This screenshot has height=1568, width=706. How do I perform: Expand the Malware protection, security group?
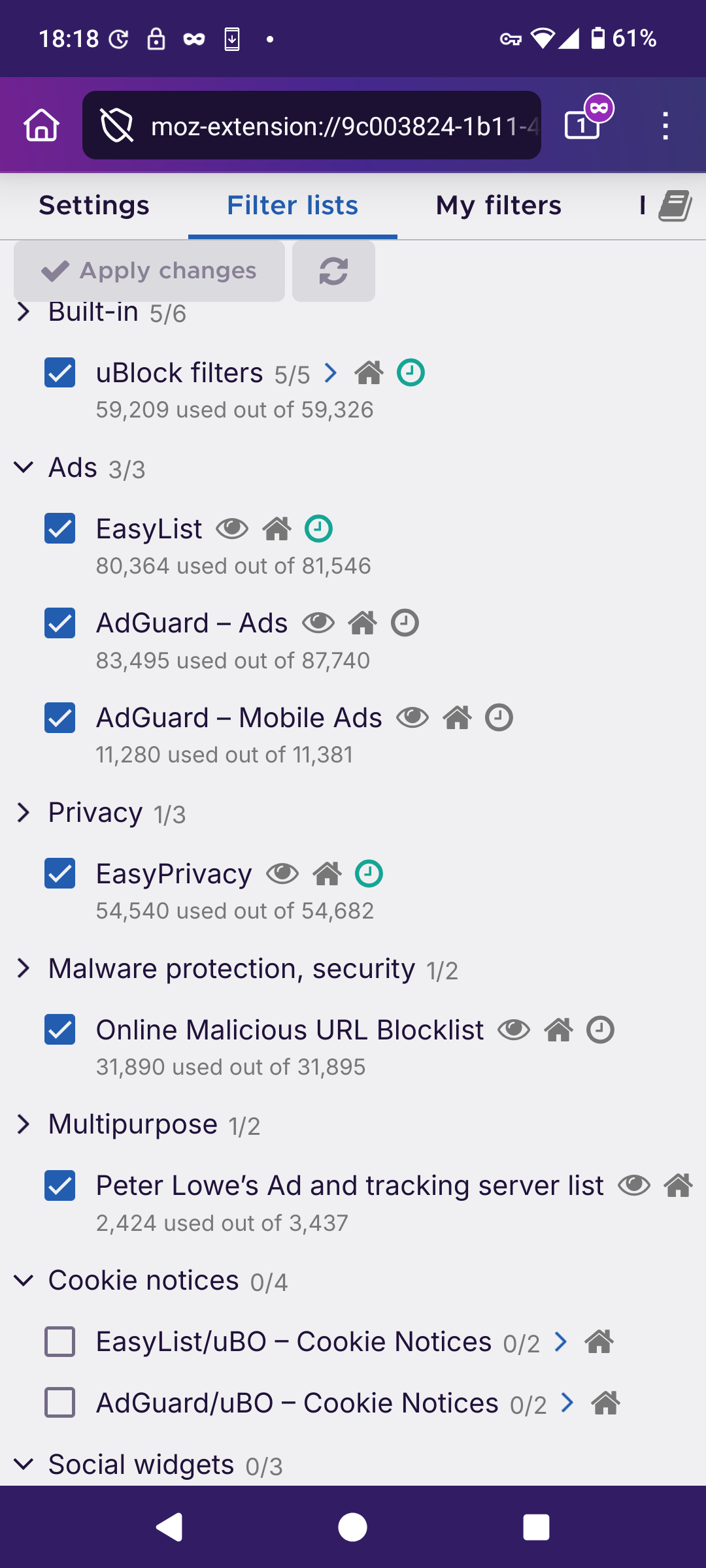pyautogui.click(x=24, y=968)
